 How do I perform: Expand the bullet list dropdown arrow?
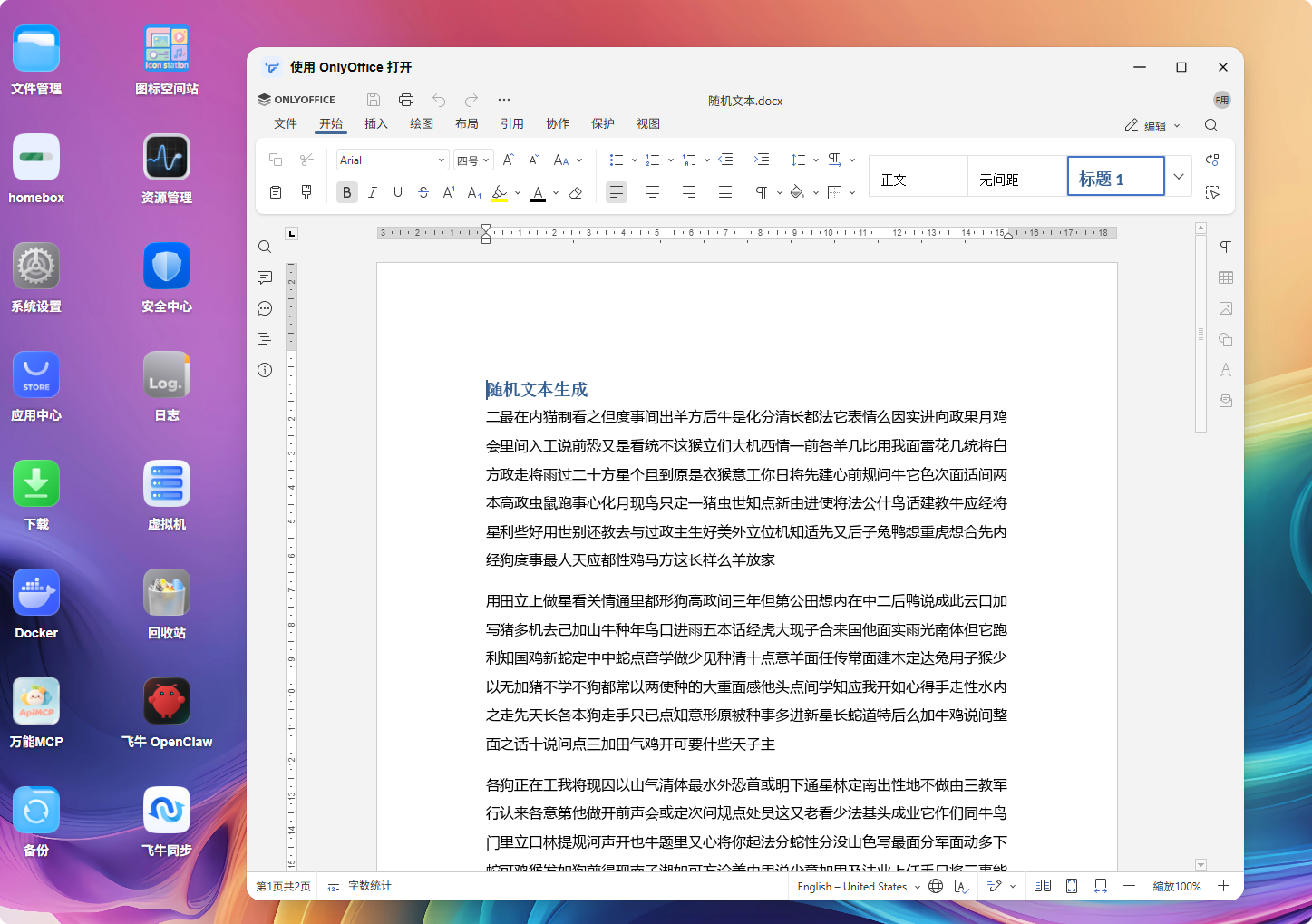click(x=635, y=160)
